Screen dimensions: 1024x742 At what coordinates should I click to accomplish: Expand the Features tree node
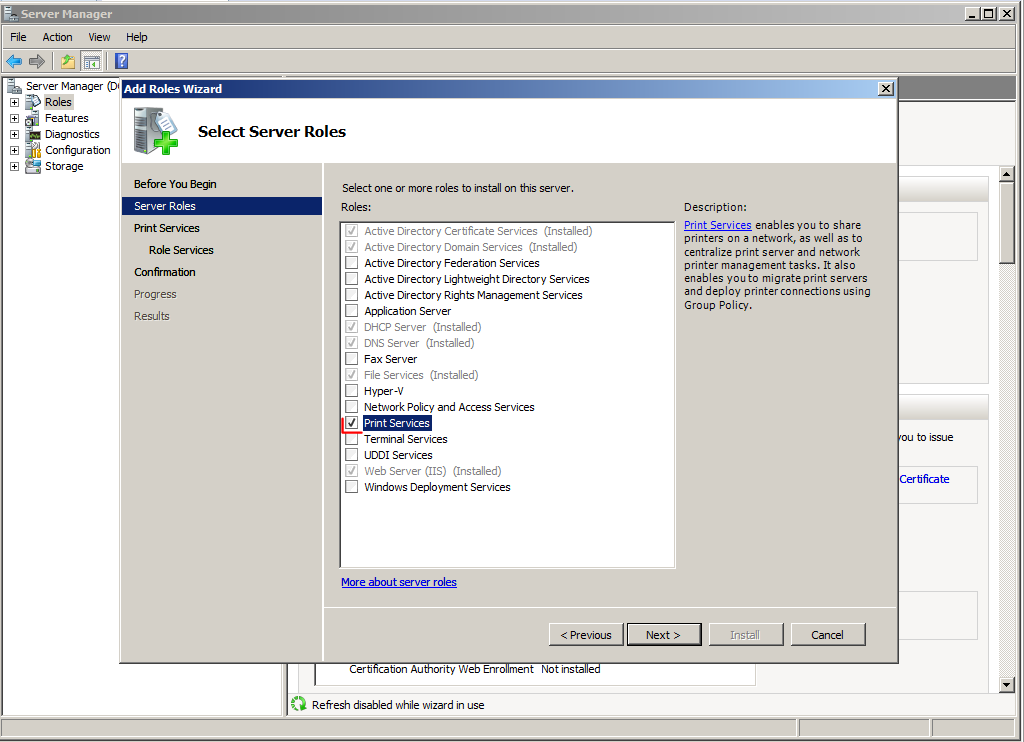click(14, 118)
